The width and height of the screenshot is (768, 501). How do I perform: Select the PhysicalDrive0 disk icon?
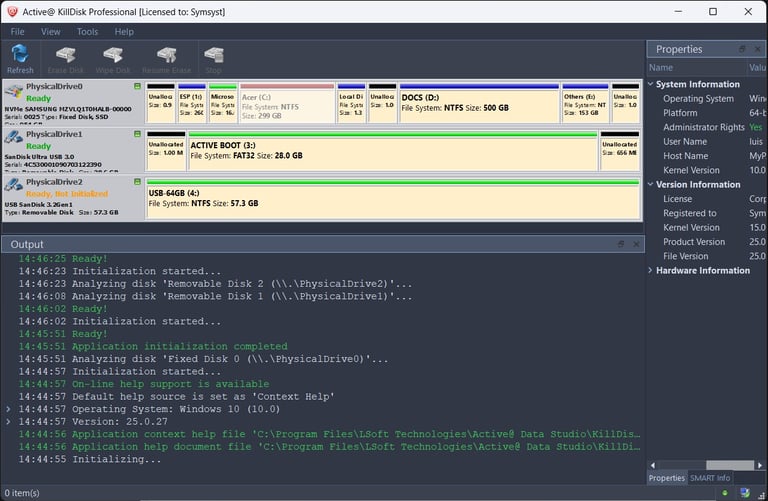[x=13, y=92]
